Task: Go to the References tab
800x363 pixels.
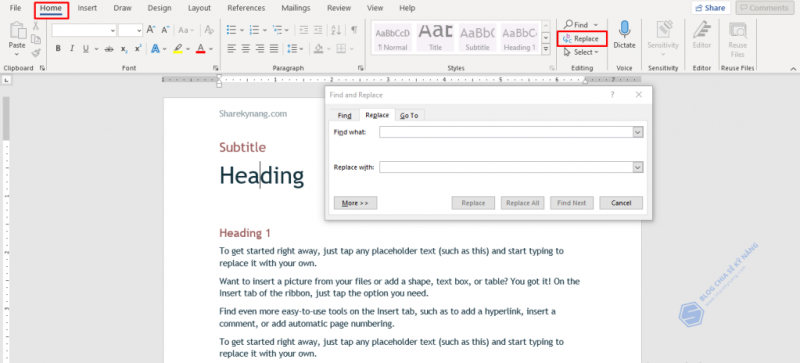Action: pos(246,8)
